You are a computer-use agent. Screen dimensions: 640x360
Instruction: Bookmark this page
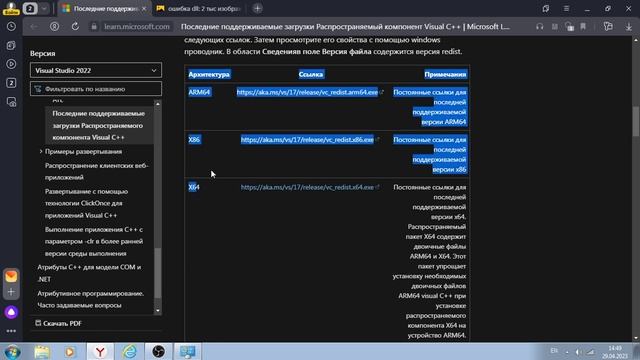point(583,27)
